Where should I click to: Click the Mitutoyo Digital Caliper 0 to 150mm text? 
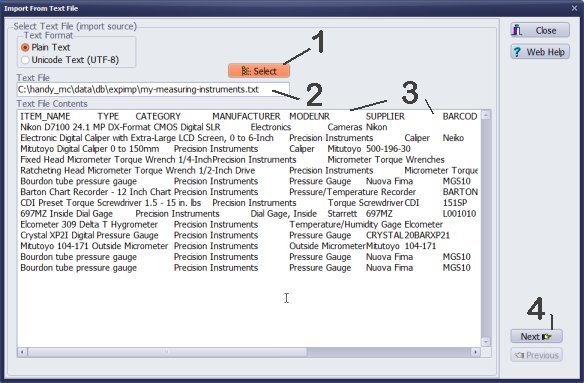click(90, 149)
